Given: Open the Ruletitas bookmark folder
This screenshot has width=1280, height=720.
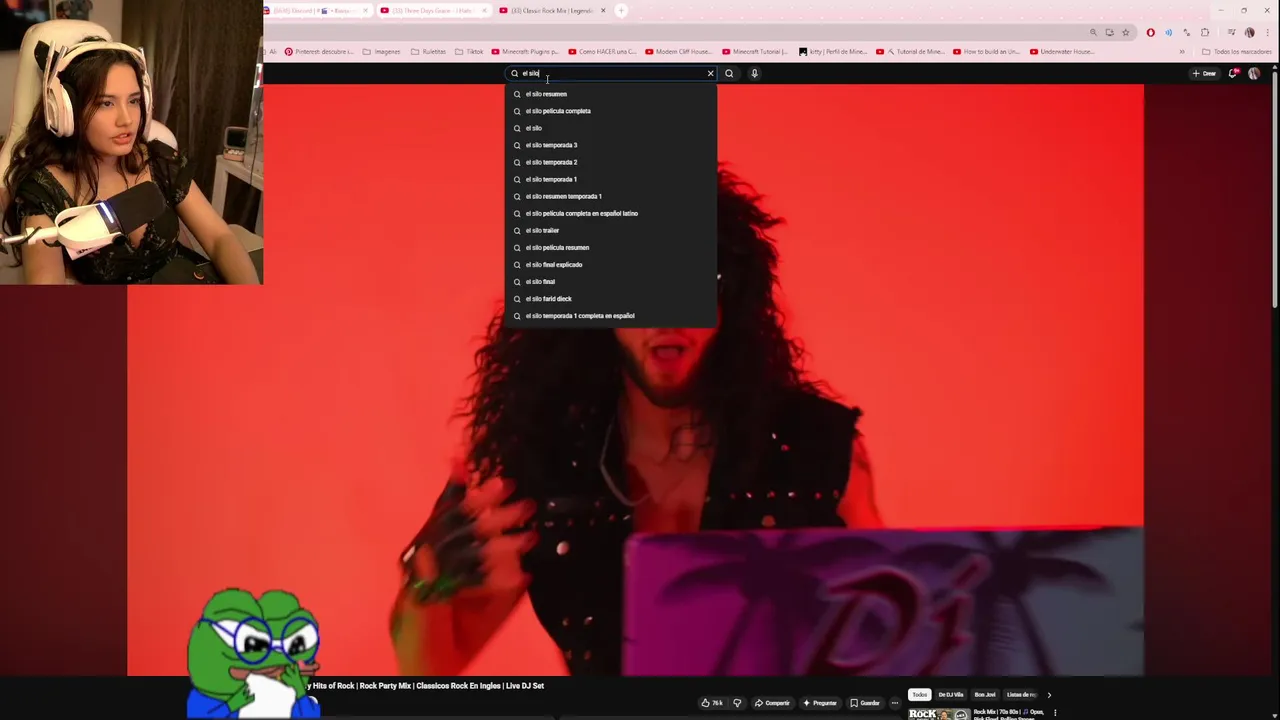Looking at the screenshot, I should (x=428, y=52).
